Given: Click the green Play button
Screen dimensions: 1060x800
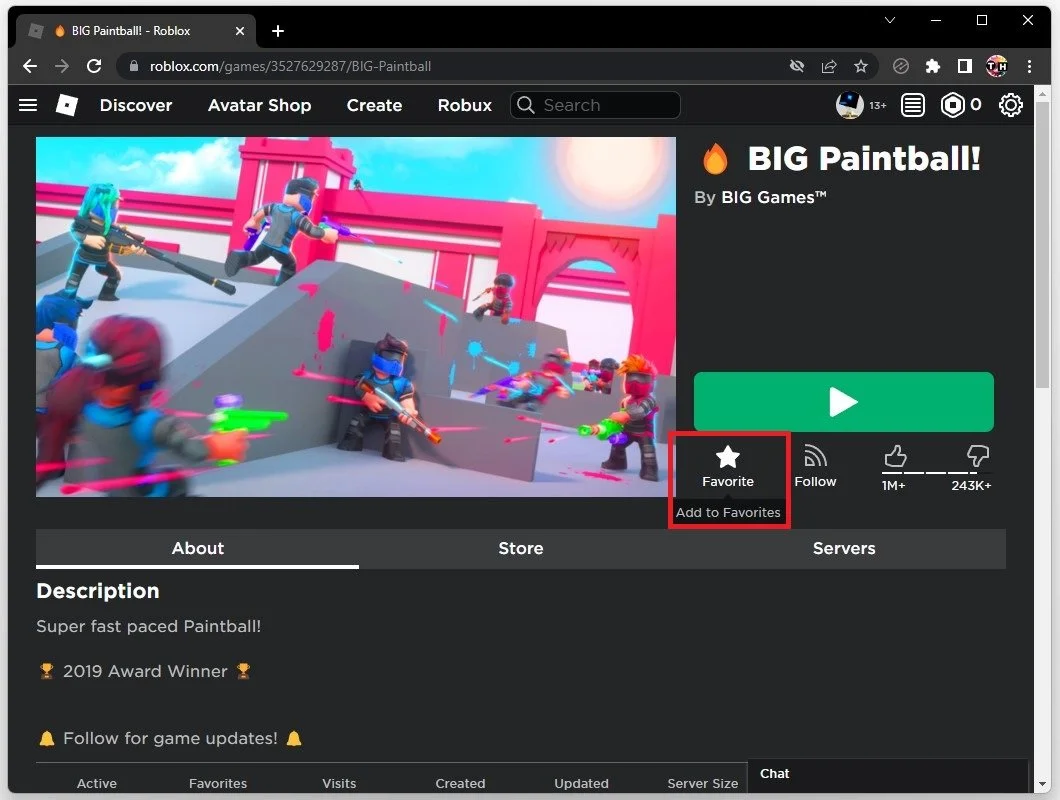Looking at the screenshot, I should point(844,402).
